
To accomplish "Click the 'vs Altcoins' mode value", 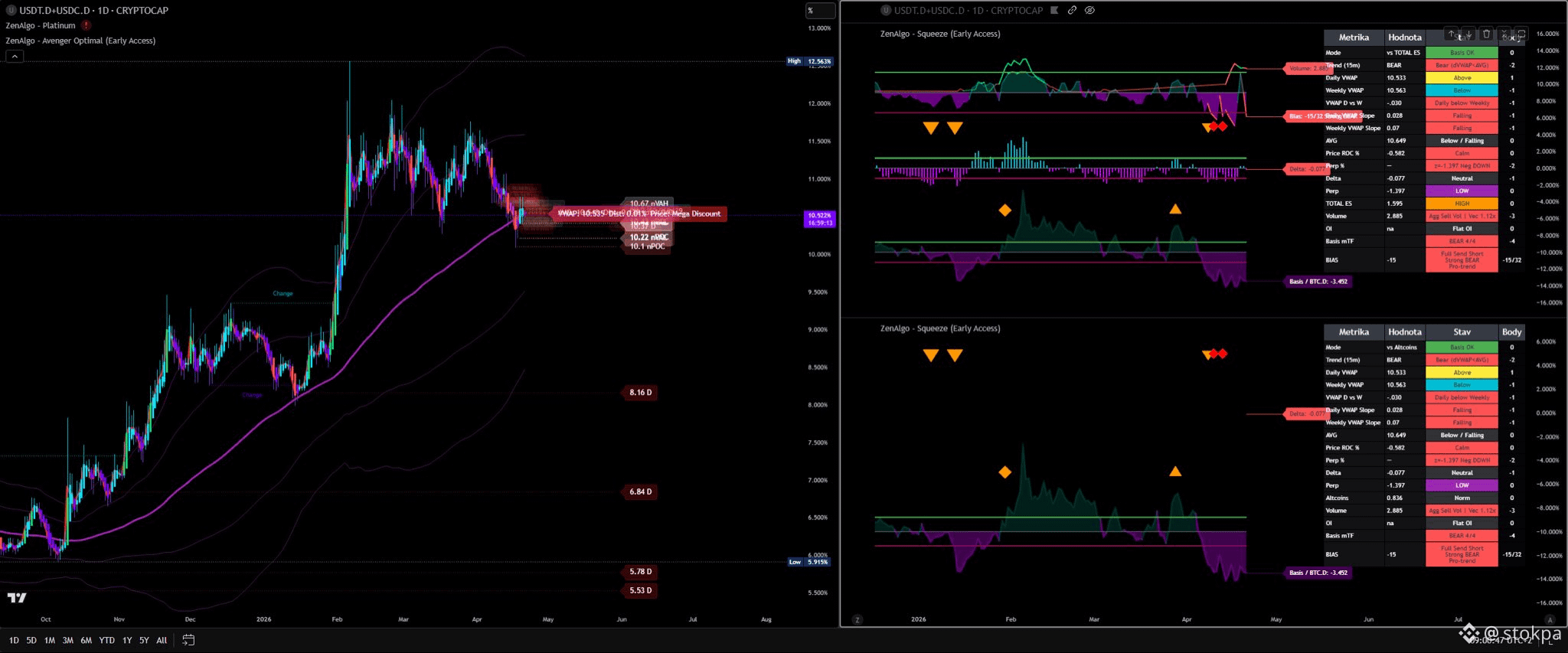I will (1402, 348).
